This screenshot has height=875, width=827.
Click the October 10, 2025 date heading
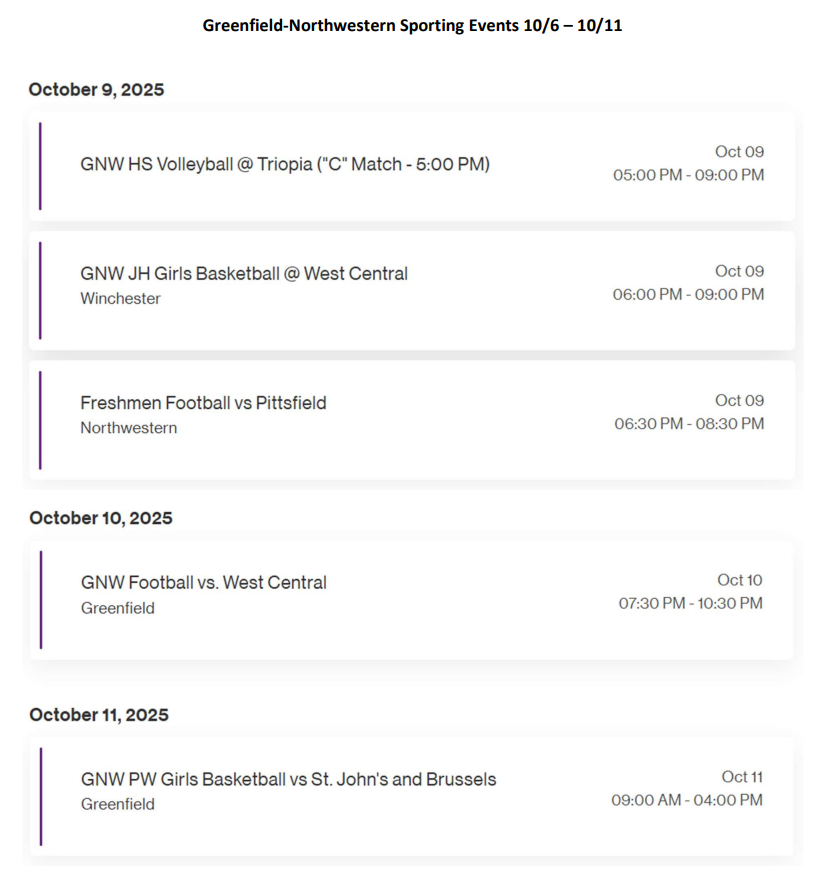click(x=101, y=518)
